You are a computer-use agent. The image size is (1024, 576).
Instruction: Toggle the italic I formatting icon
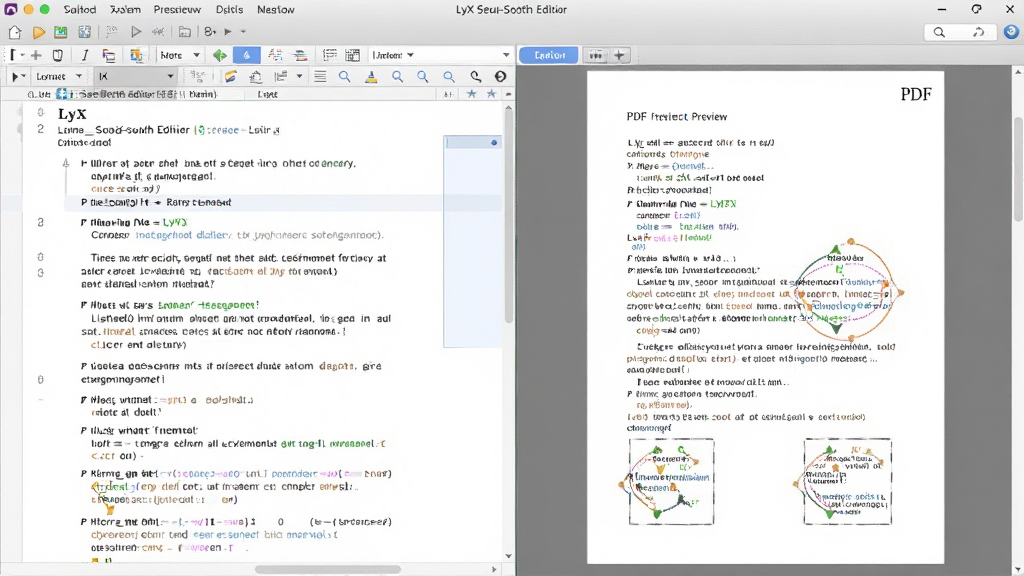tap(84, 56)
